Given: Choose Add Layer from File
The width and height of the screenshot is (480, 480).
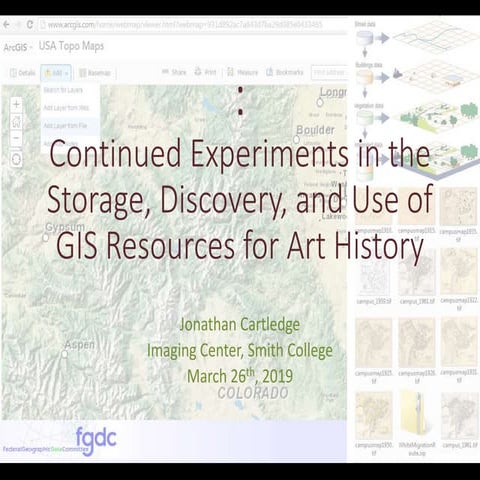Looking at the screenshot, I should pyautogui.click(x=65, y=126).
